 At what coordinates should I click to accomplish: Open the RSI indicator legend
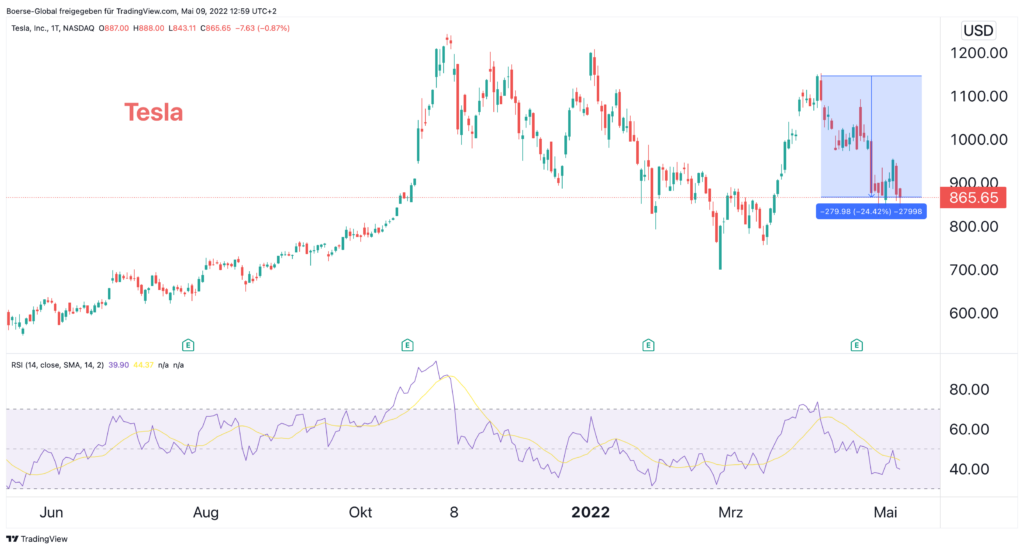[x=57, y=365]
